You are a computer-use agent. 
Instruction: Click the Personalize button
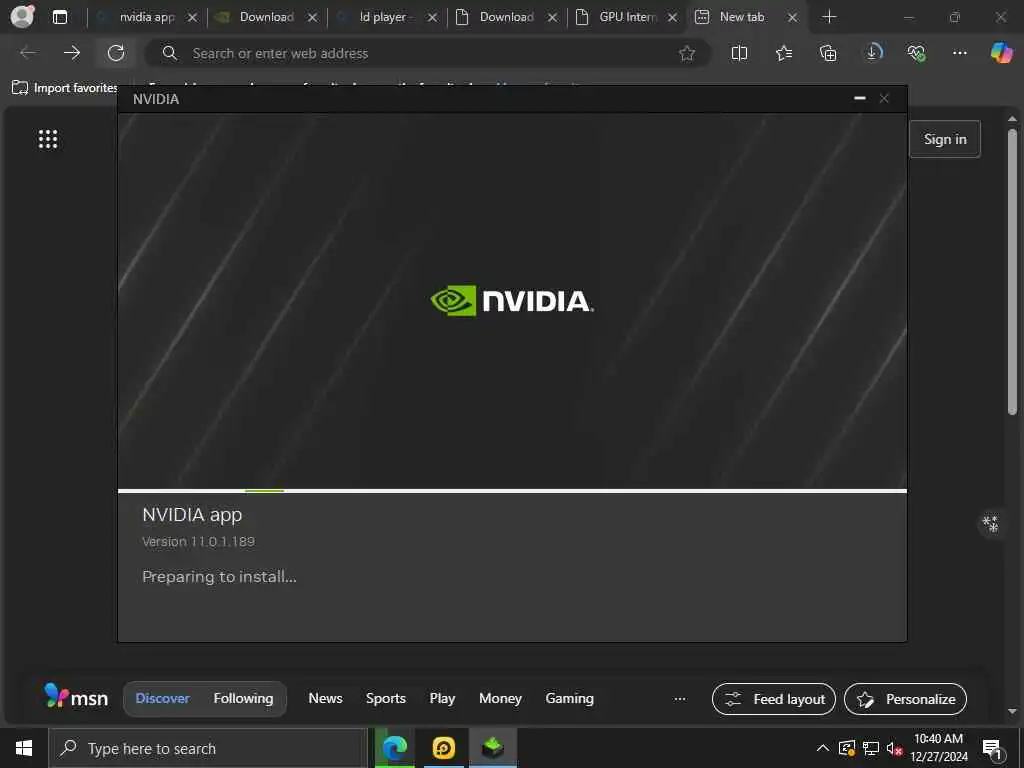pyautogui.click(x=905, y=699)
